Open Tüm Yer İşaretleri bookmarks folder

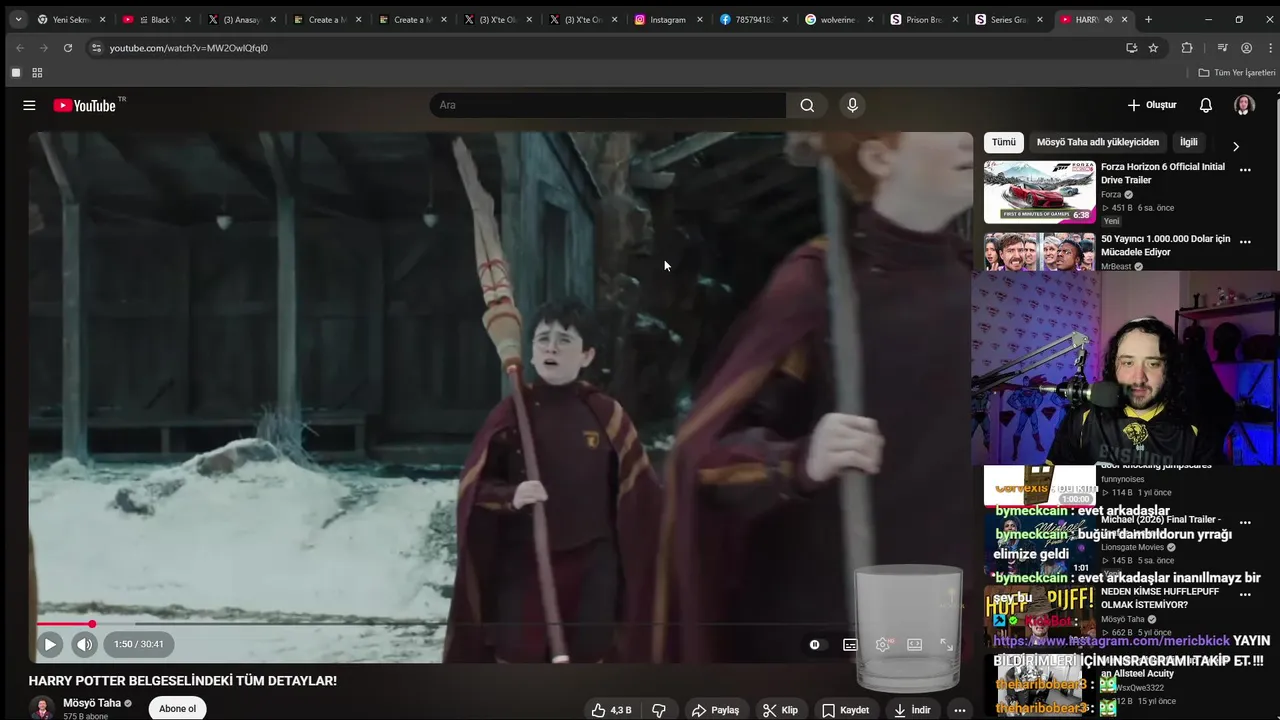click(1237, 73)
